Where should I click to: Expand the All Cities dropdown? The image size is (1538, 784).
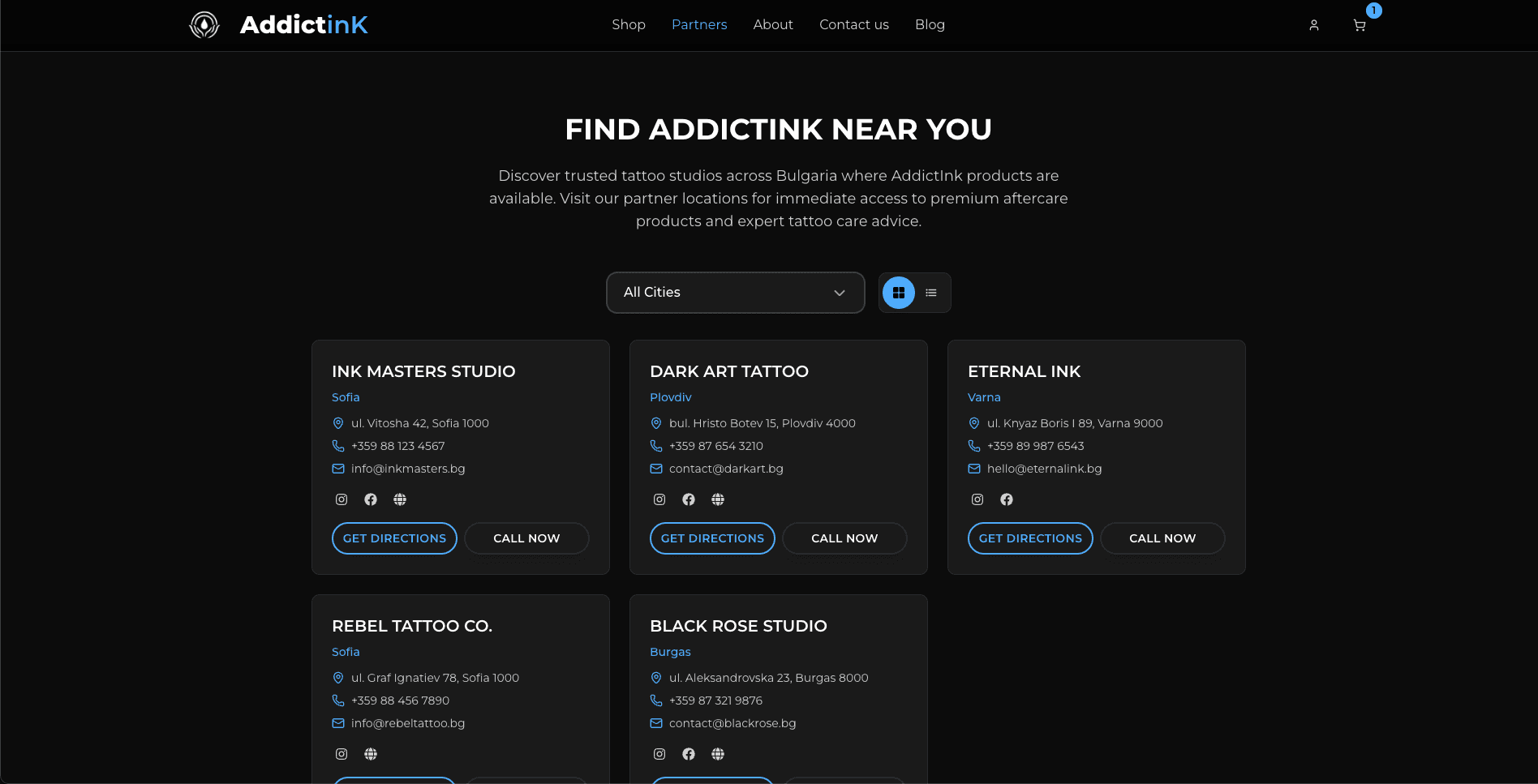736,293
